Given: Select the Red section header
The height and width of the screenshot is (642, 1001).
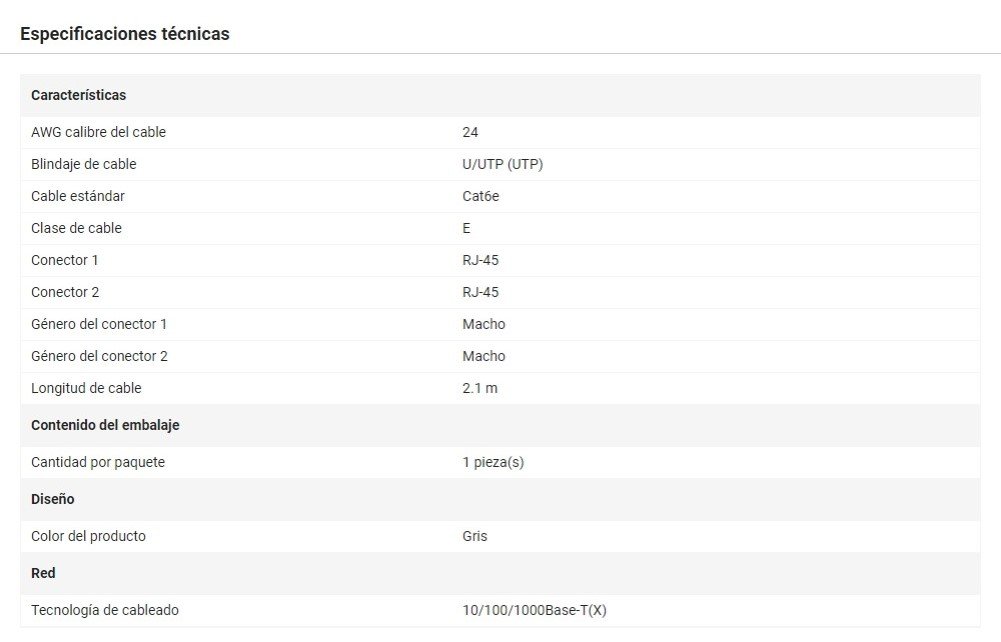Looking at the screenshot, I should (43, 573).
